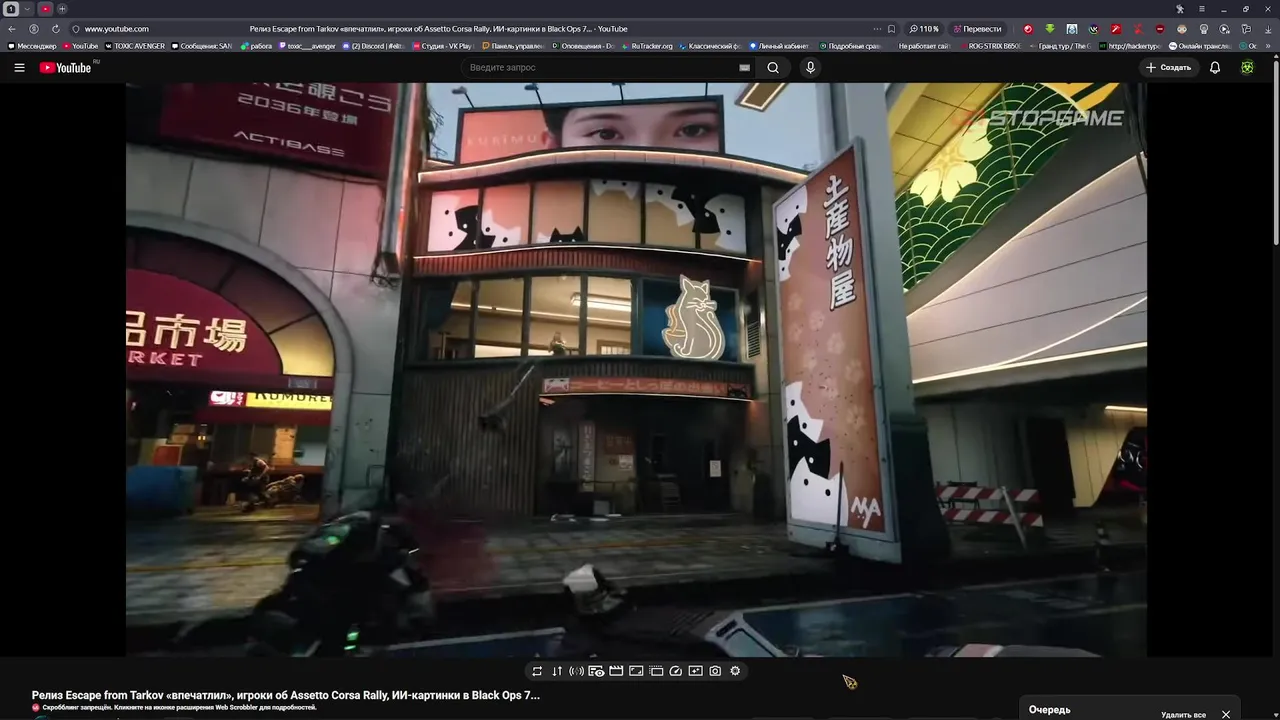Open enhancer settings gear below video

point(735,671)
